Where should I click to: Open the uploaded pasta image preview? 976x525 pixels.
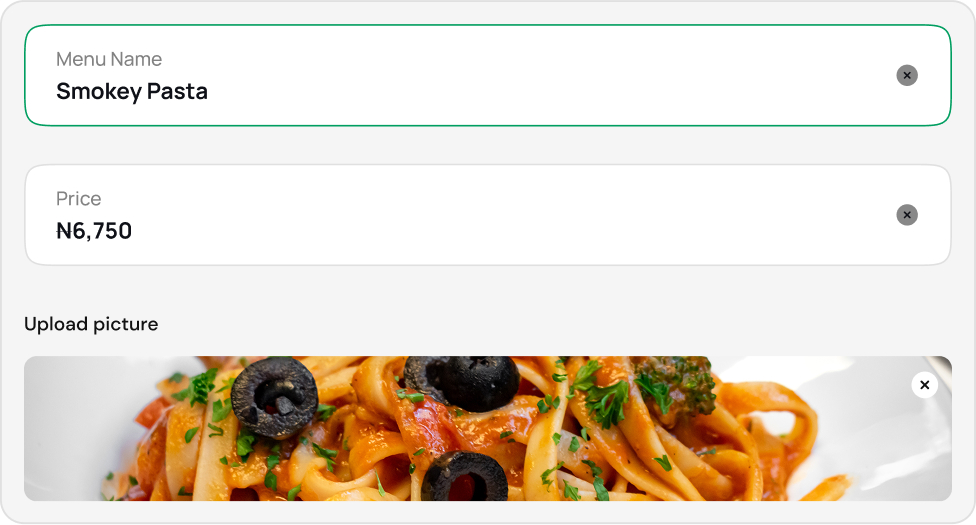pyautogui.click(x=488, y=428)
